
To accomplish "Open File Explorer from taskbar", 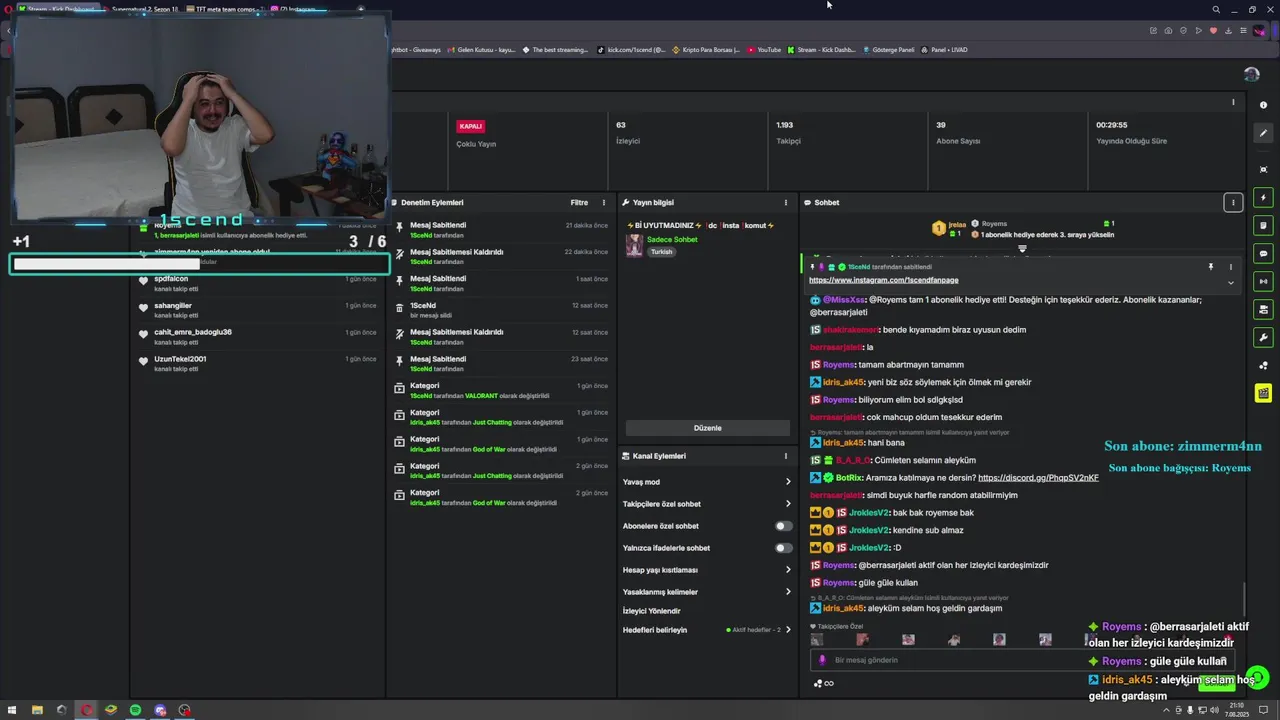I will (37, 710).
